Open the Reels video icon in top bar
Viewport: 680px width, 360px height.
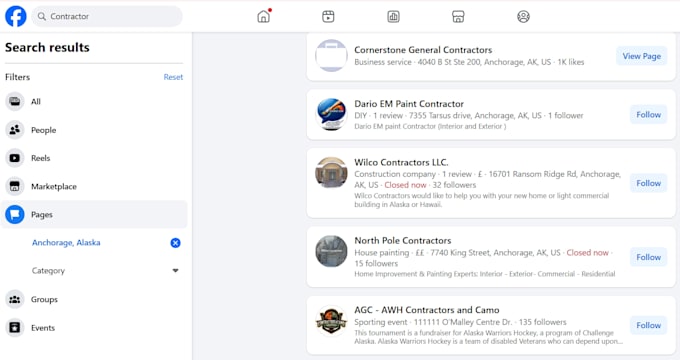click(328, 16)
